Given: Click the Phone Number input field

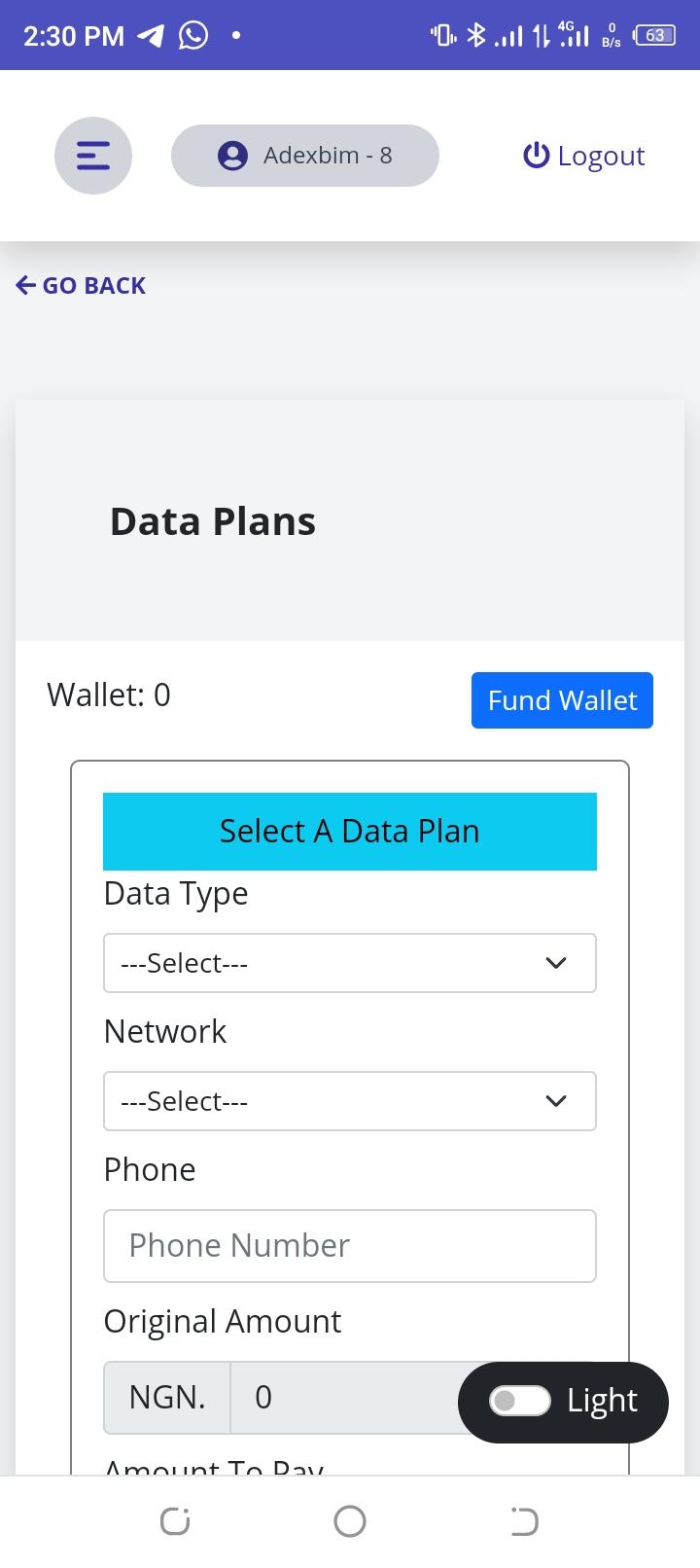Looking at the screenshot, I should (349, 1246).
